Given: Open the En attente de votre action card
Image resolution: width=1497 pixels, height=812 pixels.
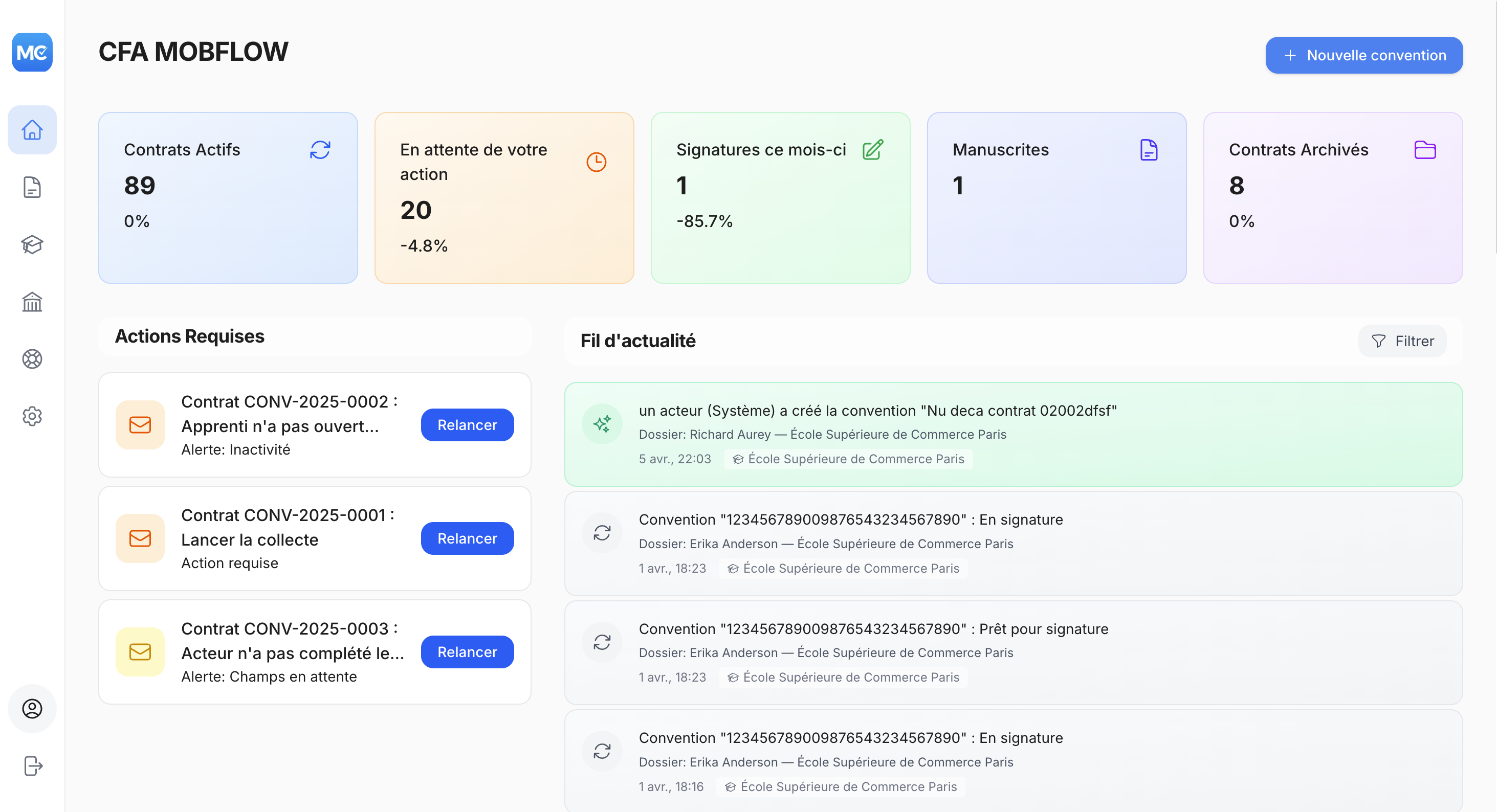Looking at the screenshot, I should [x=504, y=197].
